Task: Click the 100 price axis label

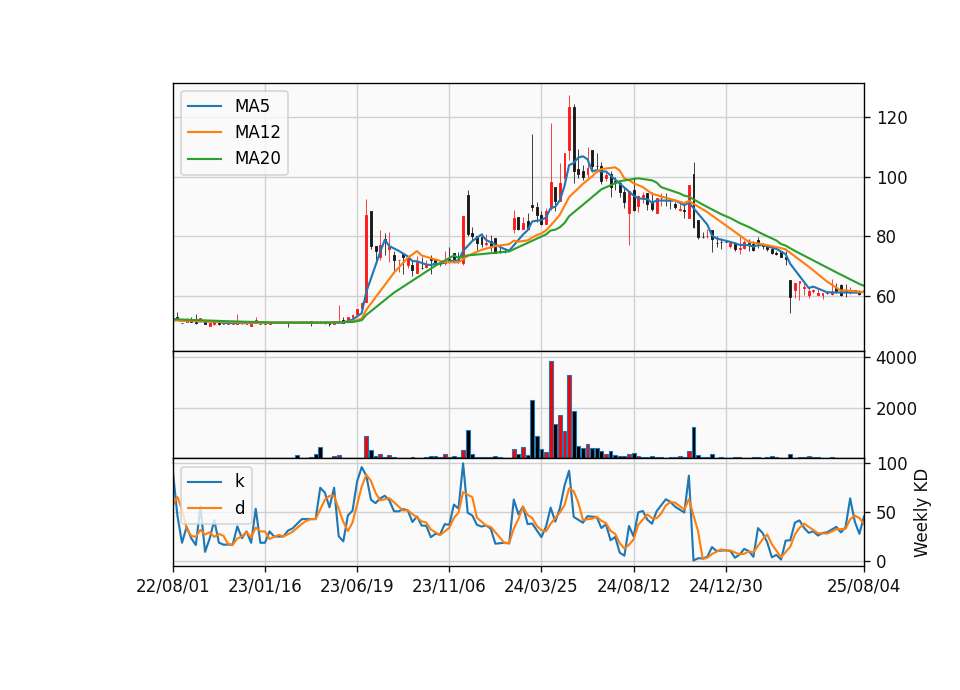Action: [x=892, y=178]
